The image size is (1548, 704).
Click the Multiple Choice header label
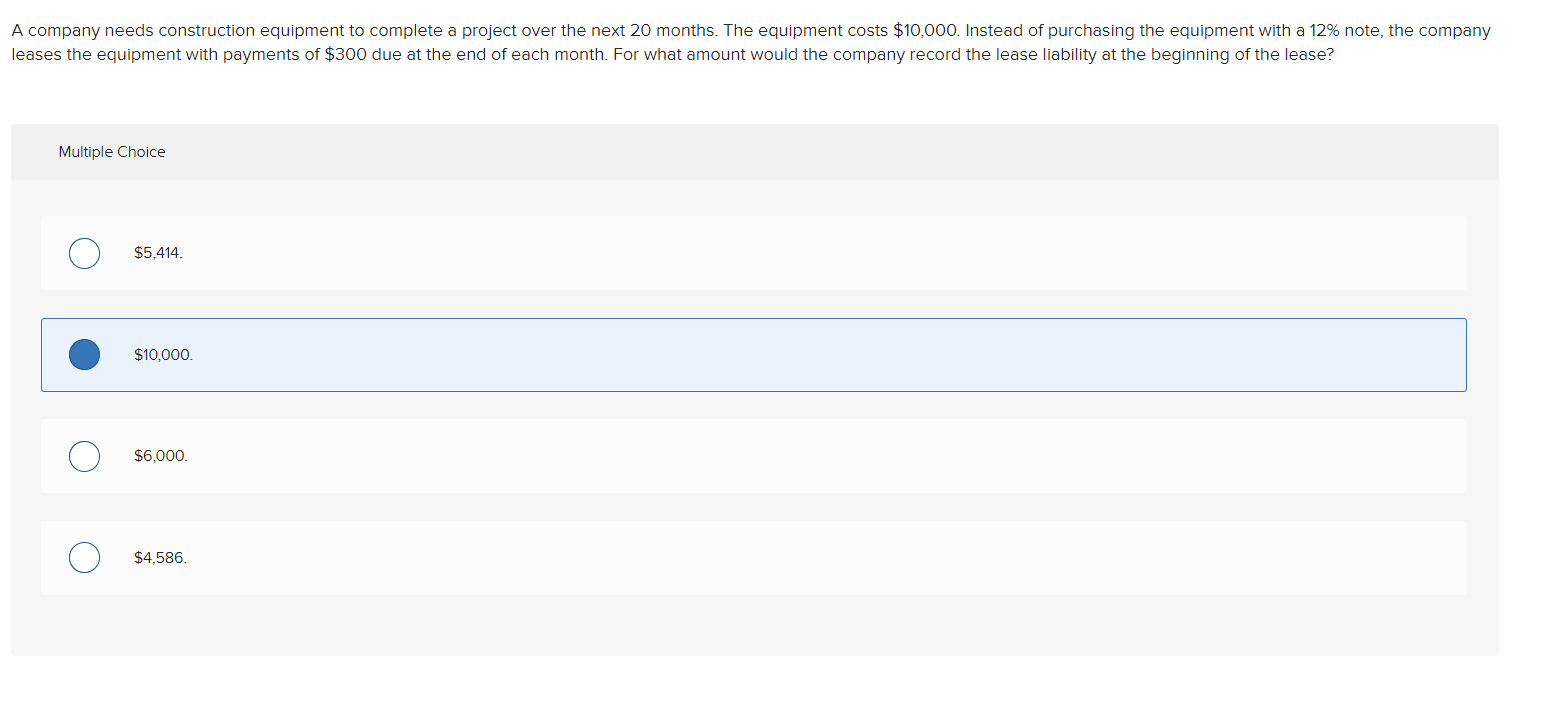tap(111, 151)
